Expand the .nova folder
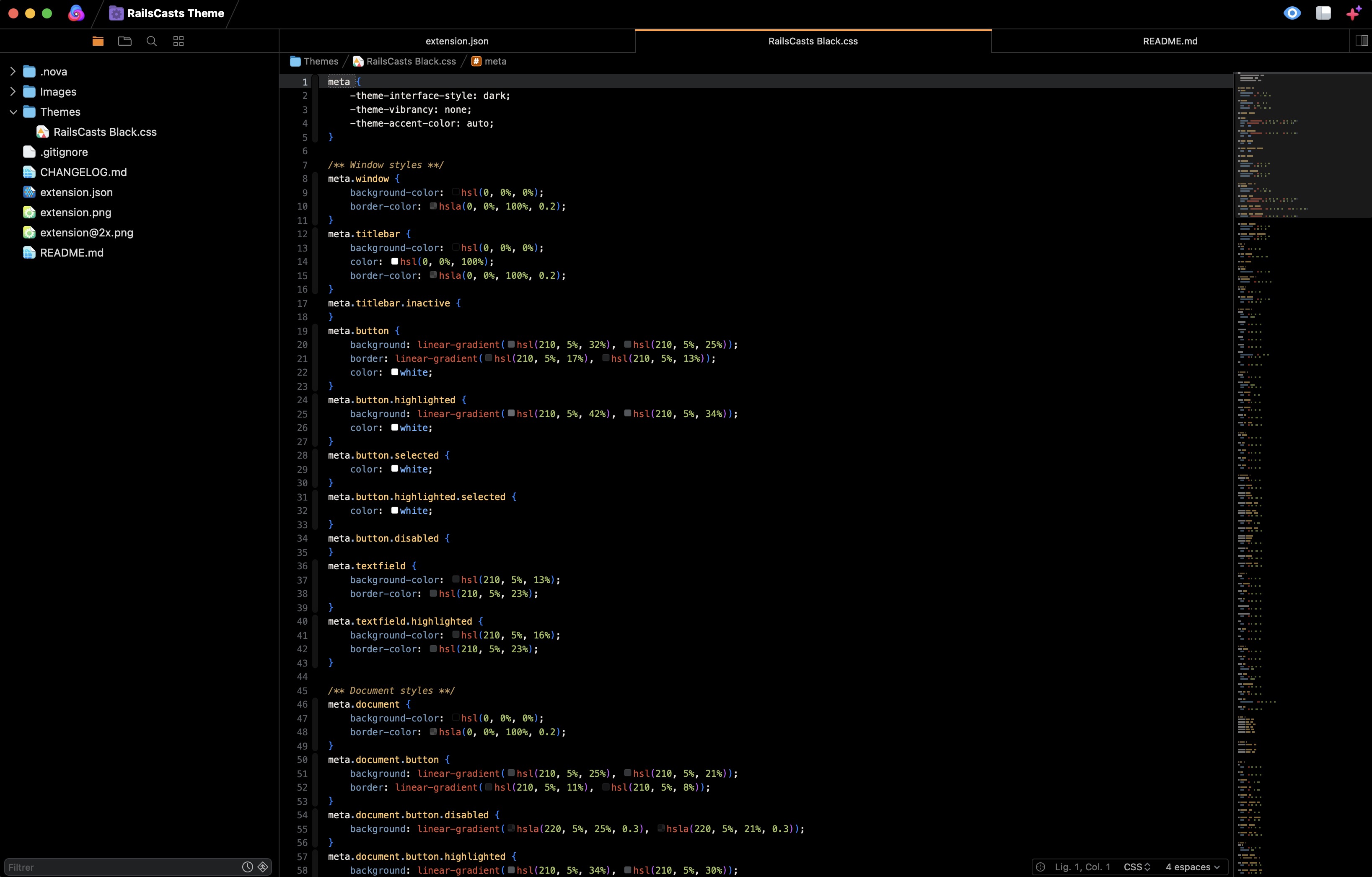 click(13, 71)
